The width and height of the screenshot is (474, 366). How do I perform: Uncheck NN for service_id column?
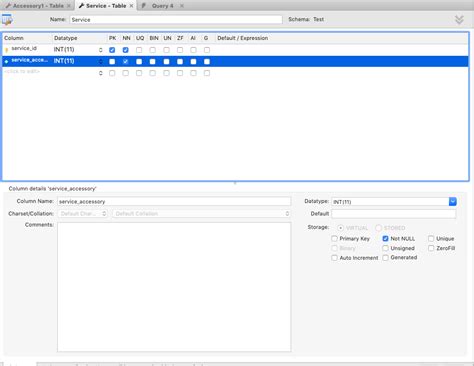click(125, 50)
